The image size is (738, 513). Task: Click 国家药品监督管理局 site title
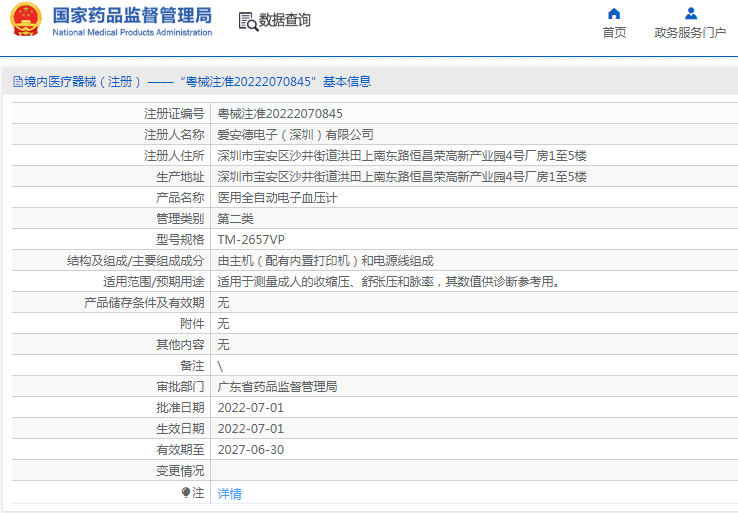132,15
